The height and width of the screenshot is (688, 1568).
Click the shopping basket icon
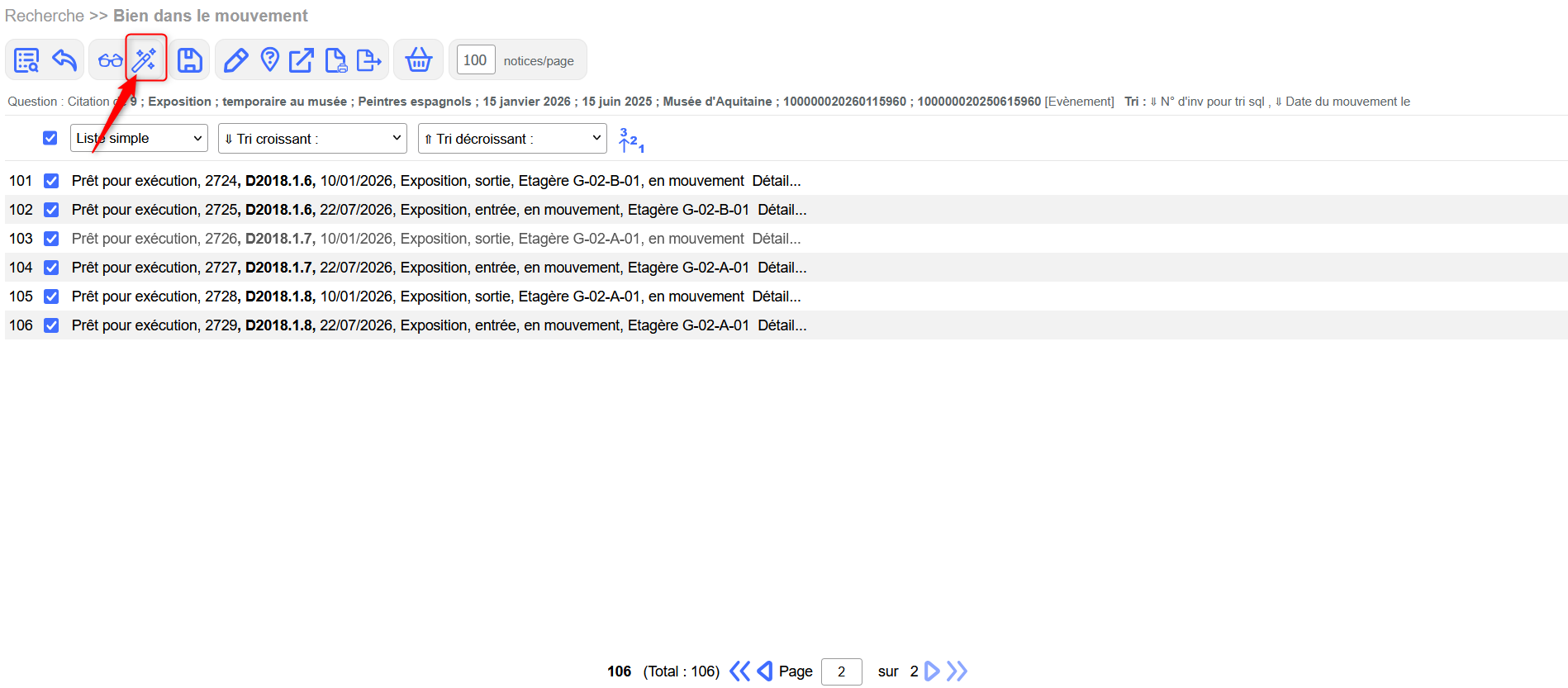(x=419, y=60)
